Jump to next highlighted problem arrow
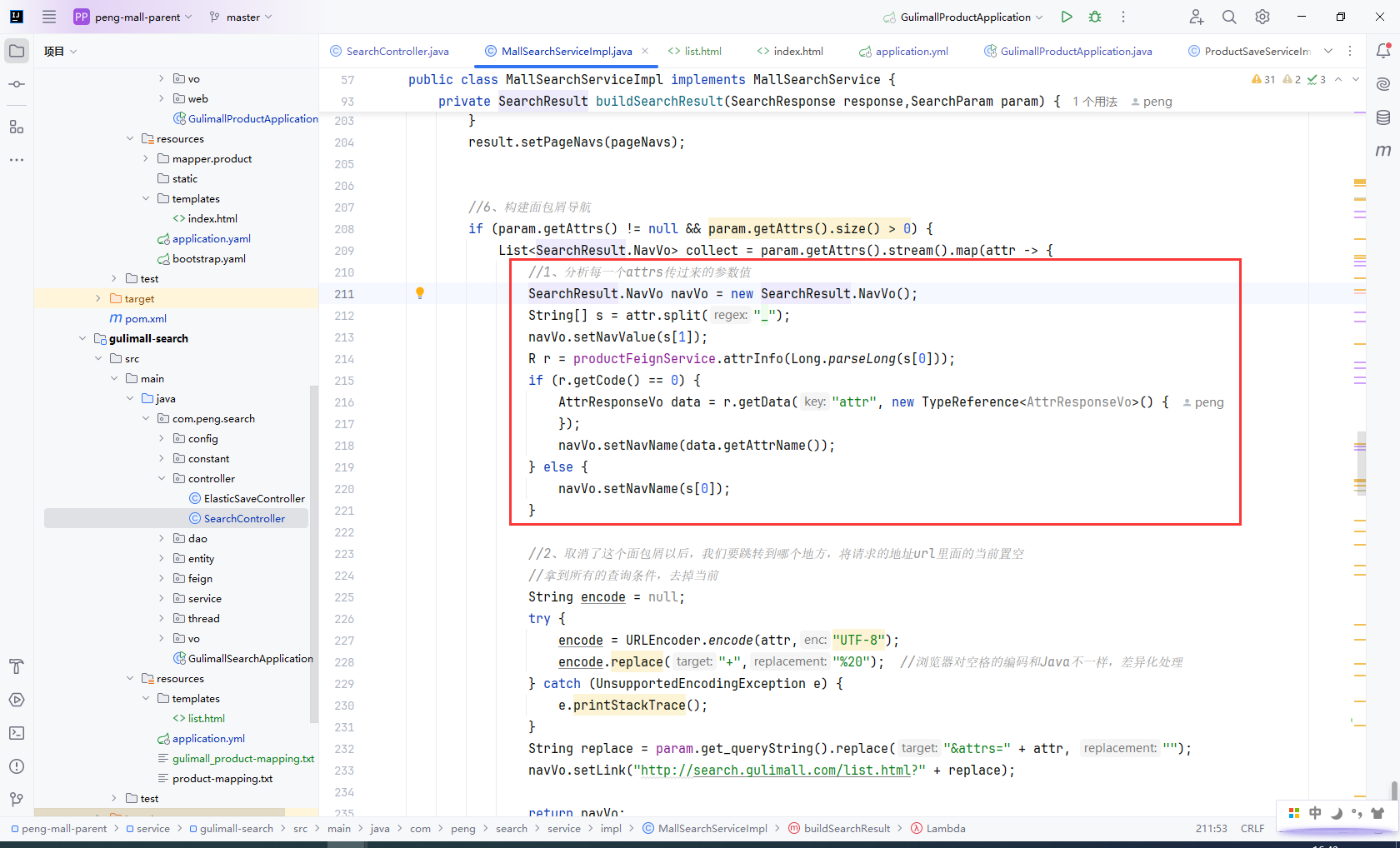Screen dimensions: 1400x848 tap(1356, 79)
